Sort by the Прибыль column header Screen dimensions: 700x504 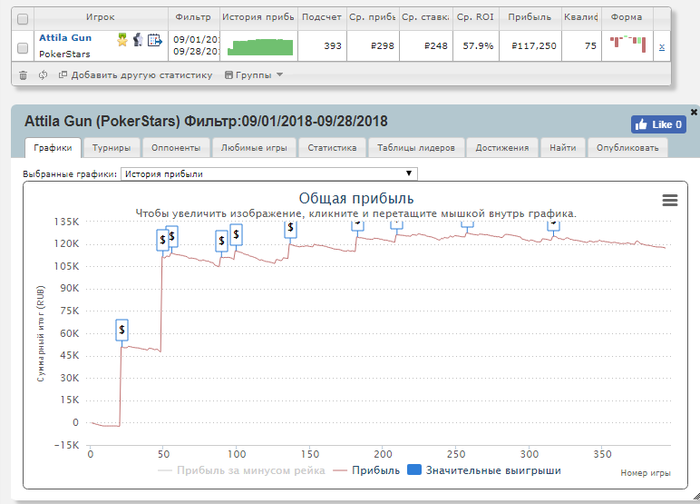[530, 17]
